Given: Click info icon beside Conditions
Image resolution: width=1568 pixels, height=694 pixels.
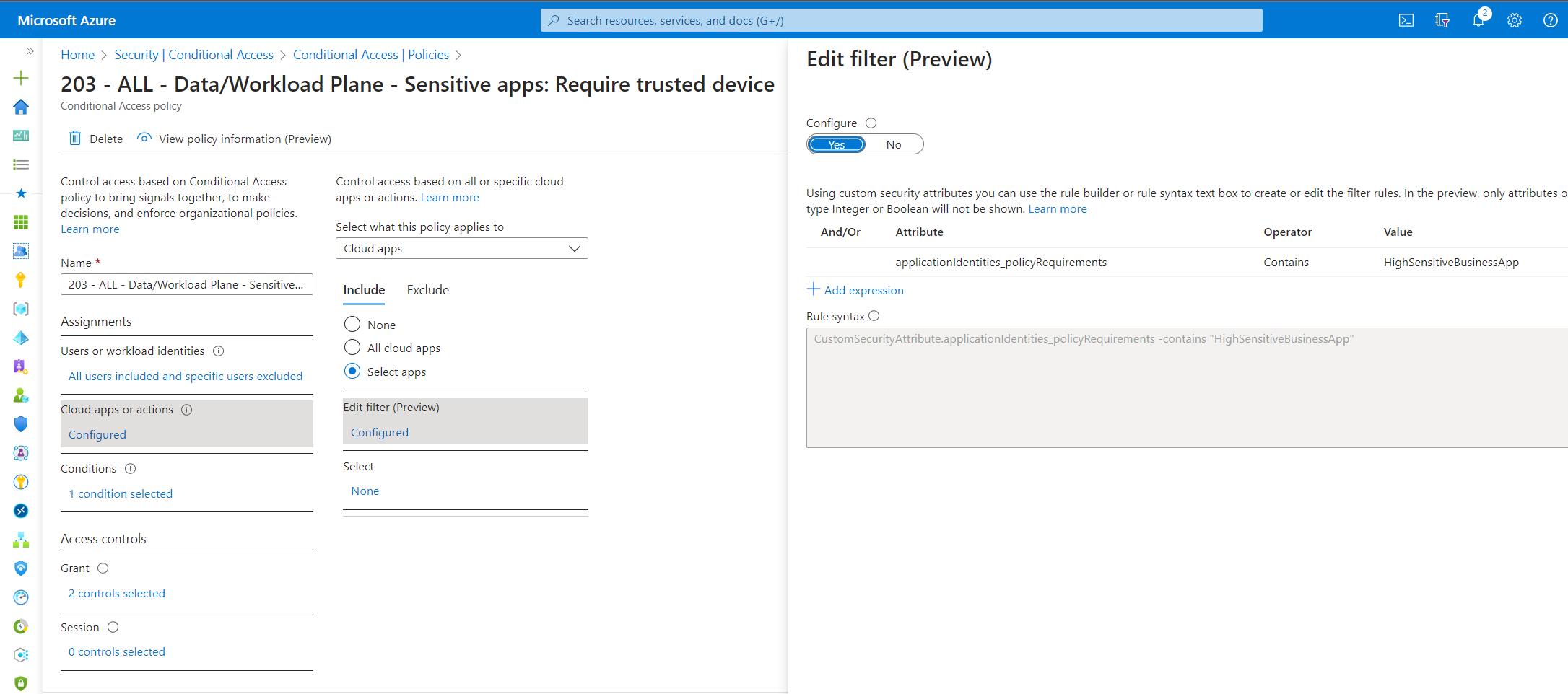Looking at the screenshot, I should (x=130, y=469).
